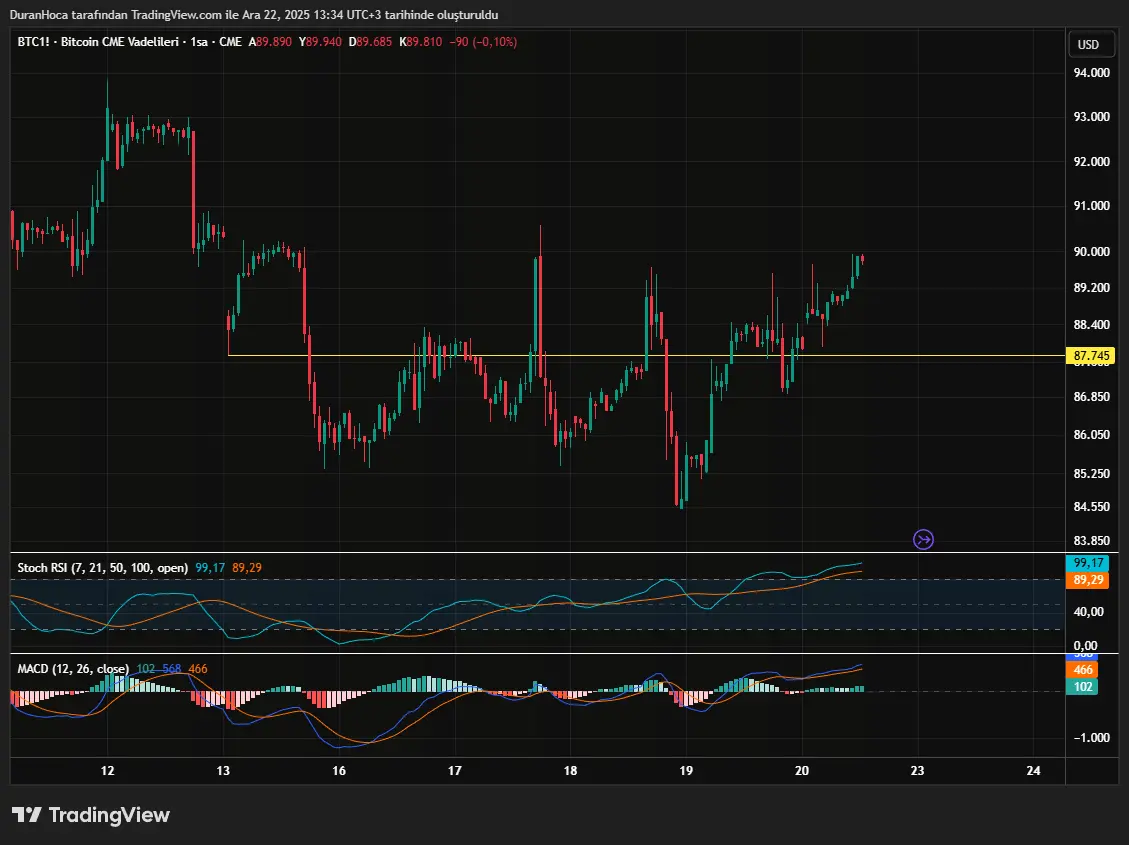Select the yellow 87.745 horizontal line
Image resolution: width=1129 pixels, height=845 pixels.
point(646,355)
